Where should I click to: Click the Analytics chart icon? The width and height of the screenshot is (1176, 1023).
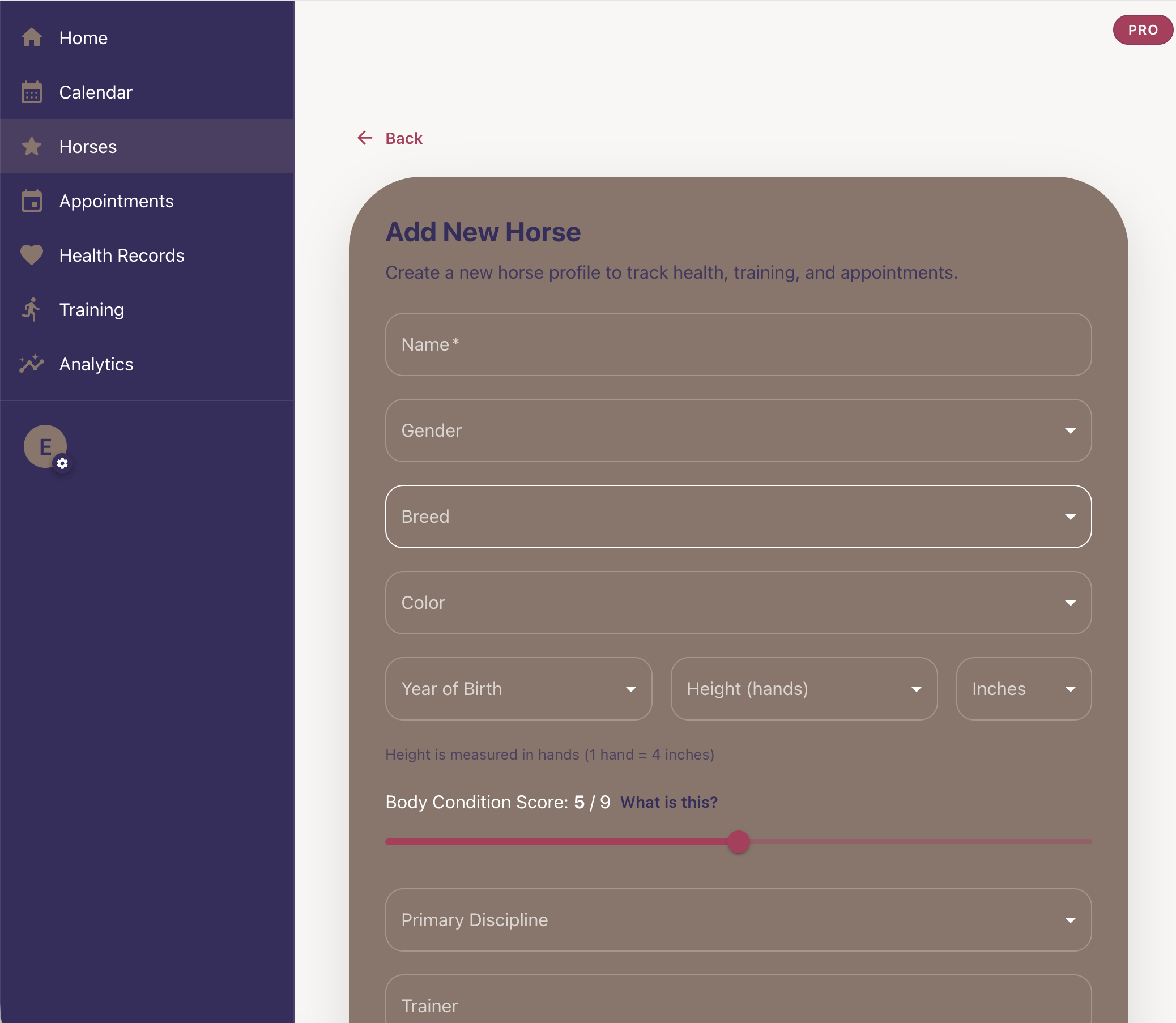click(x=31, y=364)
